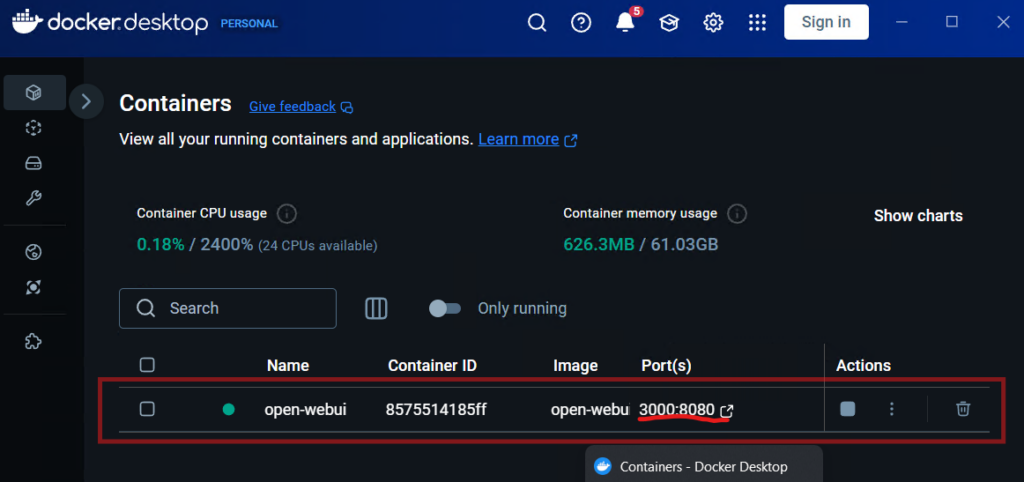
Task: Toggle the Only running switch
Action: 445,308
